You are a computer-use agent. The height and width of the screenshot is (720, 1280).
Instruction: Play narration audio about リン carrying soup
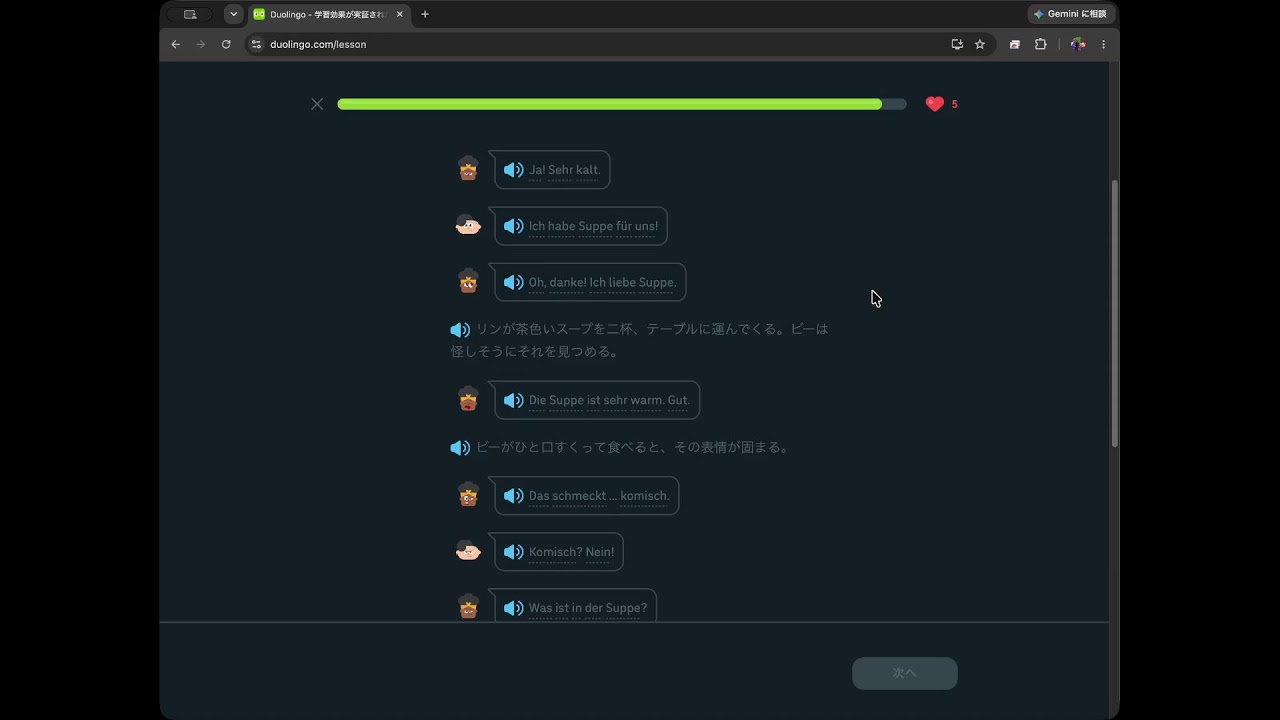click(460, 329)
